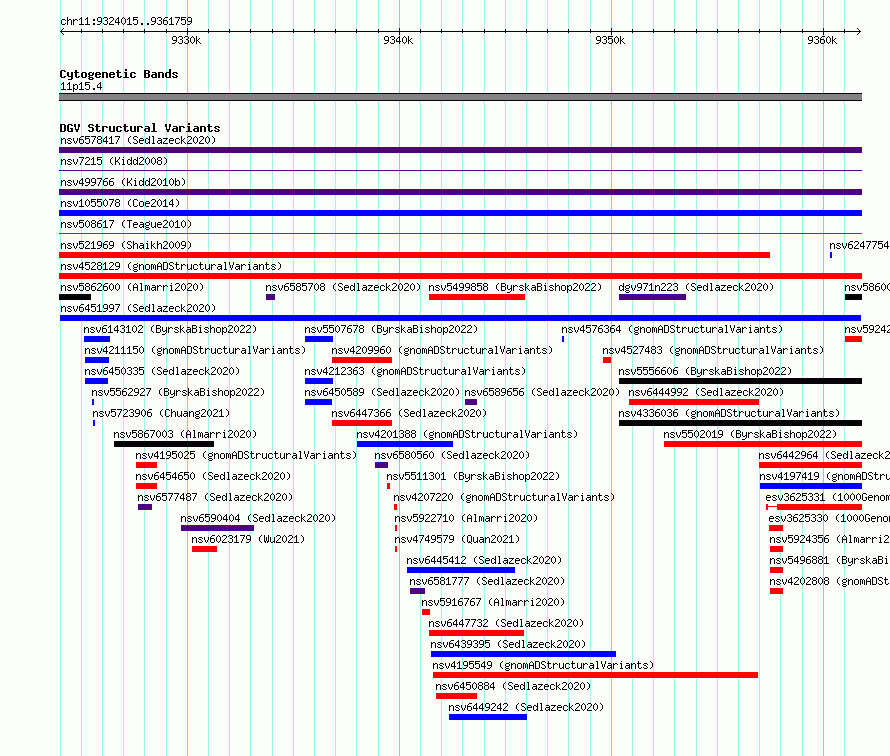Image resolution: width=890 pixels, height=756 pixels.
Task: Open the nsv6444992 (Sedlazeck2020) label
Action: 706,392
